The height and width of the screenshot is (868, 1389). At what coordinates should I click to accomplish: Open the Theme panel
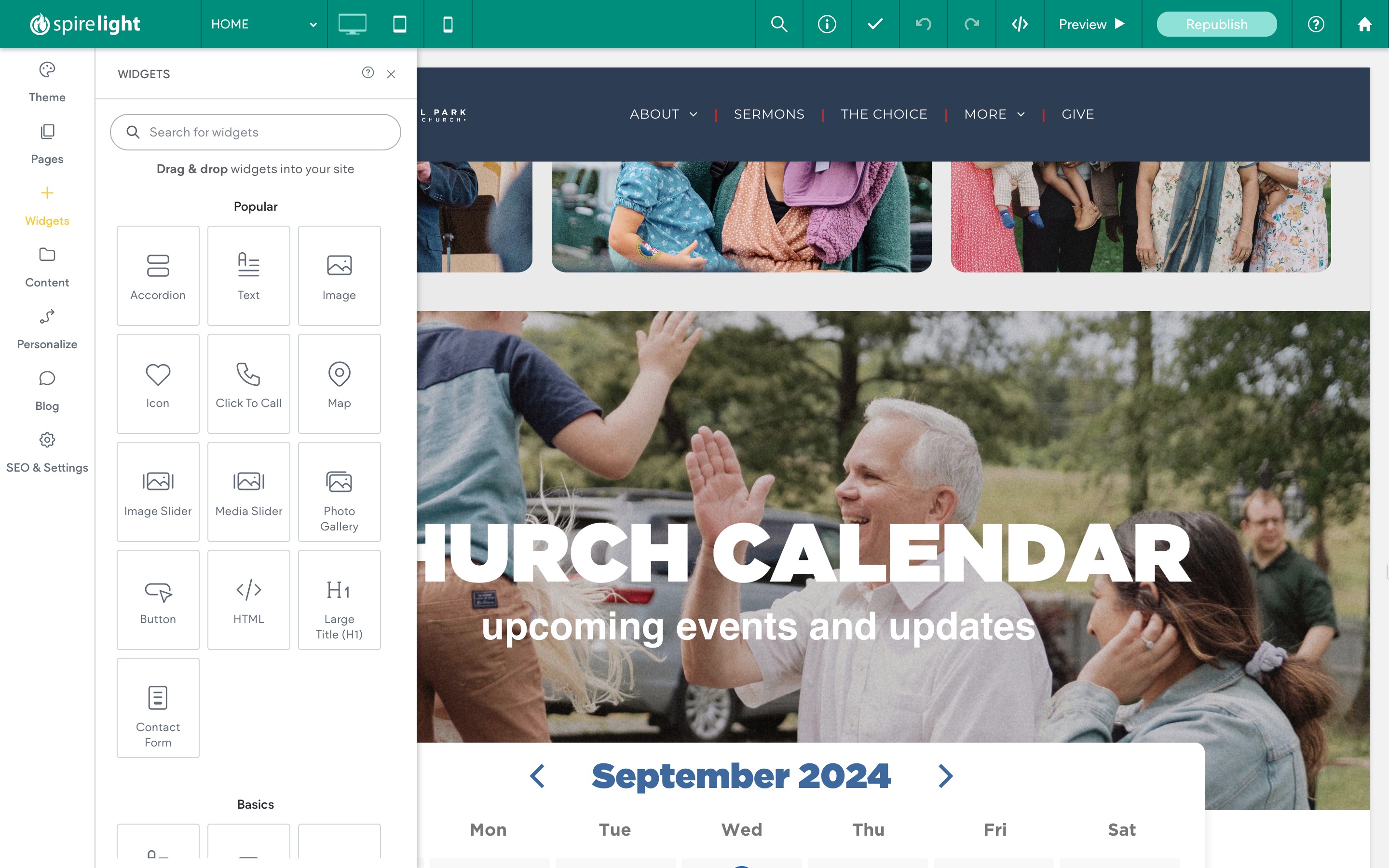coord(47,82)
